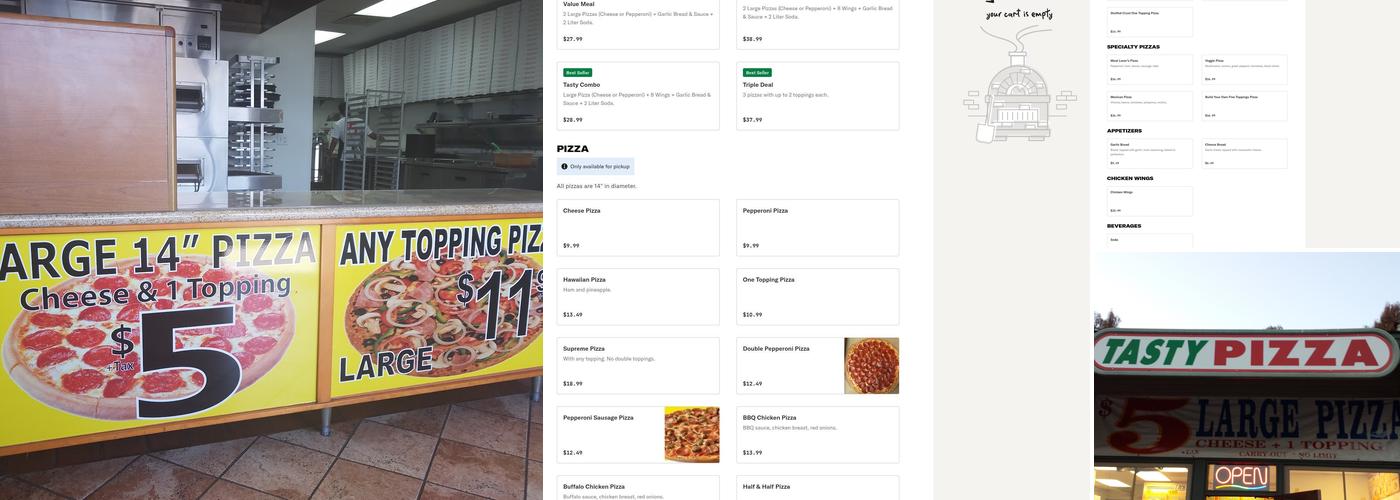
Task: Open the BBQ Chicken Pizza item
Action: 817,435
